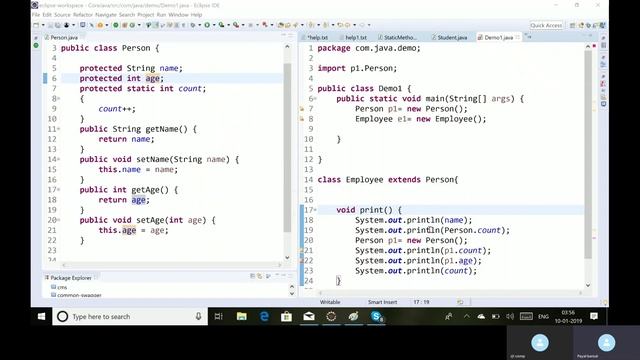Viewport: 640px width, 360px height.
Task: Open Task View from taskbar
Action: (219, 316)
